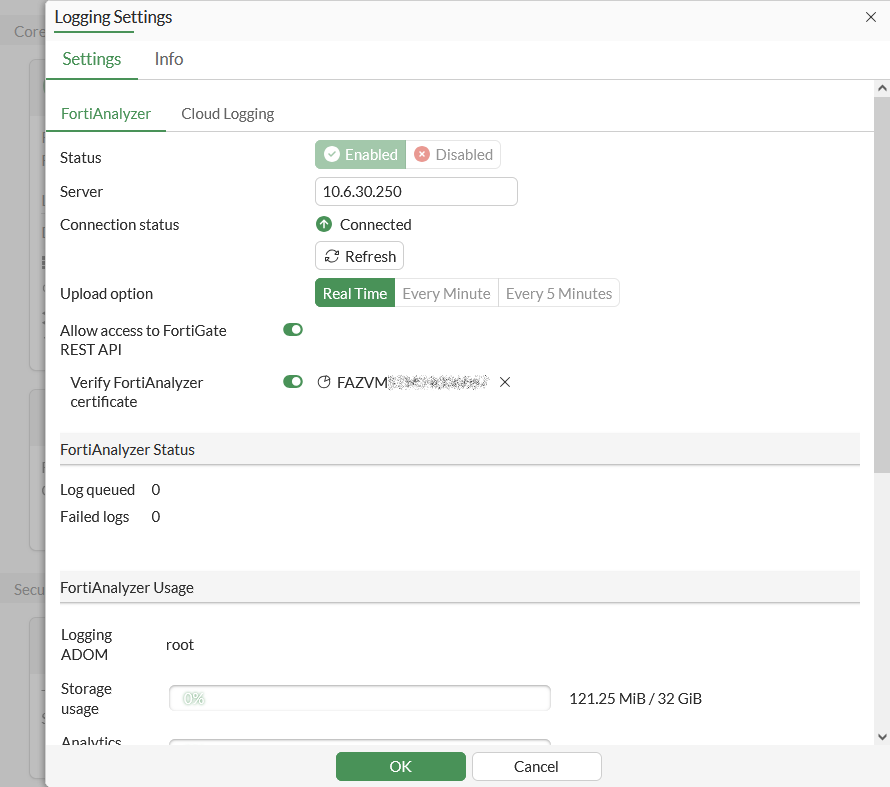Set upload option to Every 5 Minutes
Image resolution: width=890 pixels, height=787 pixels.
coord(559,293)
